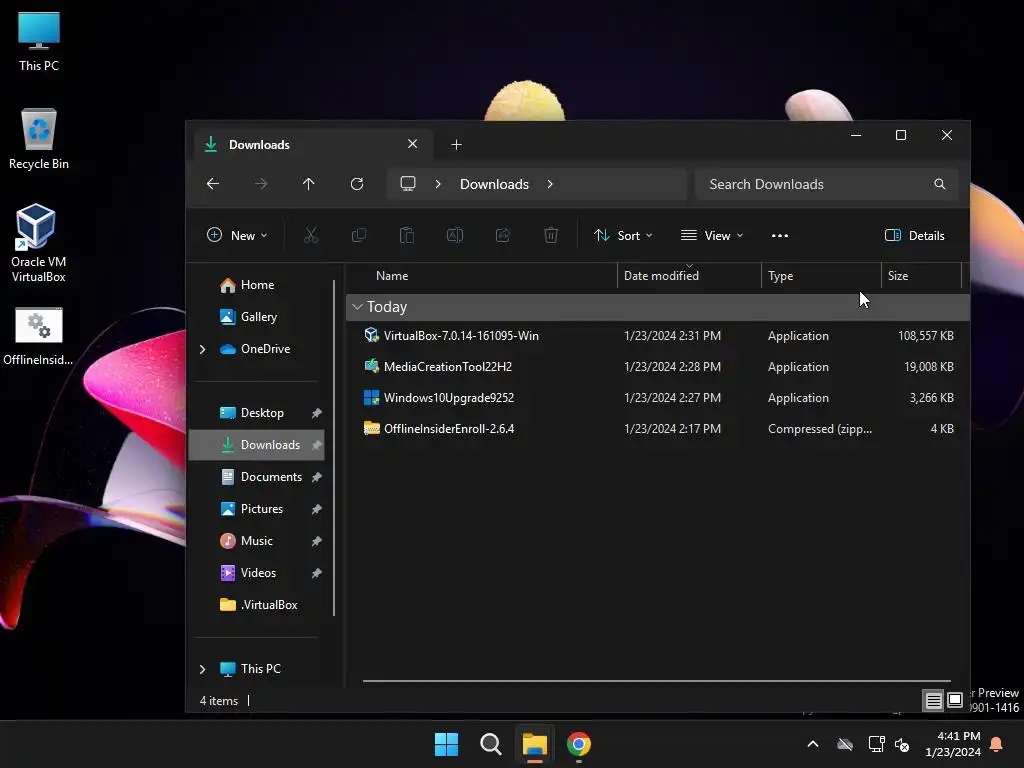Open Google Chrome from taskbar
Viewport: 1024px width, 768px height.
pos(579,744)
